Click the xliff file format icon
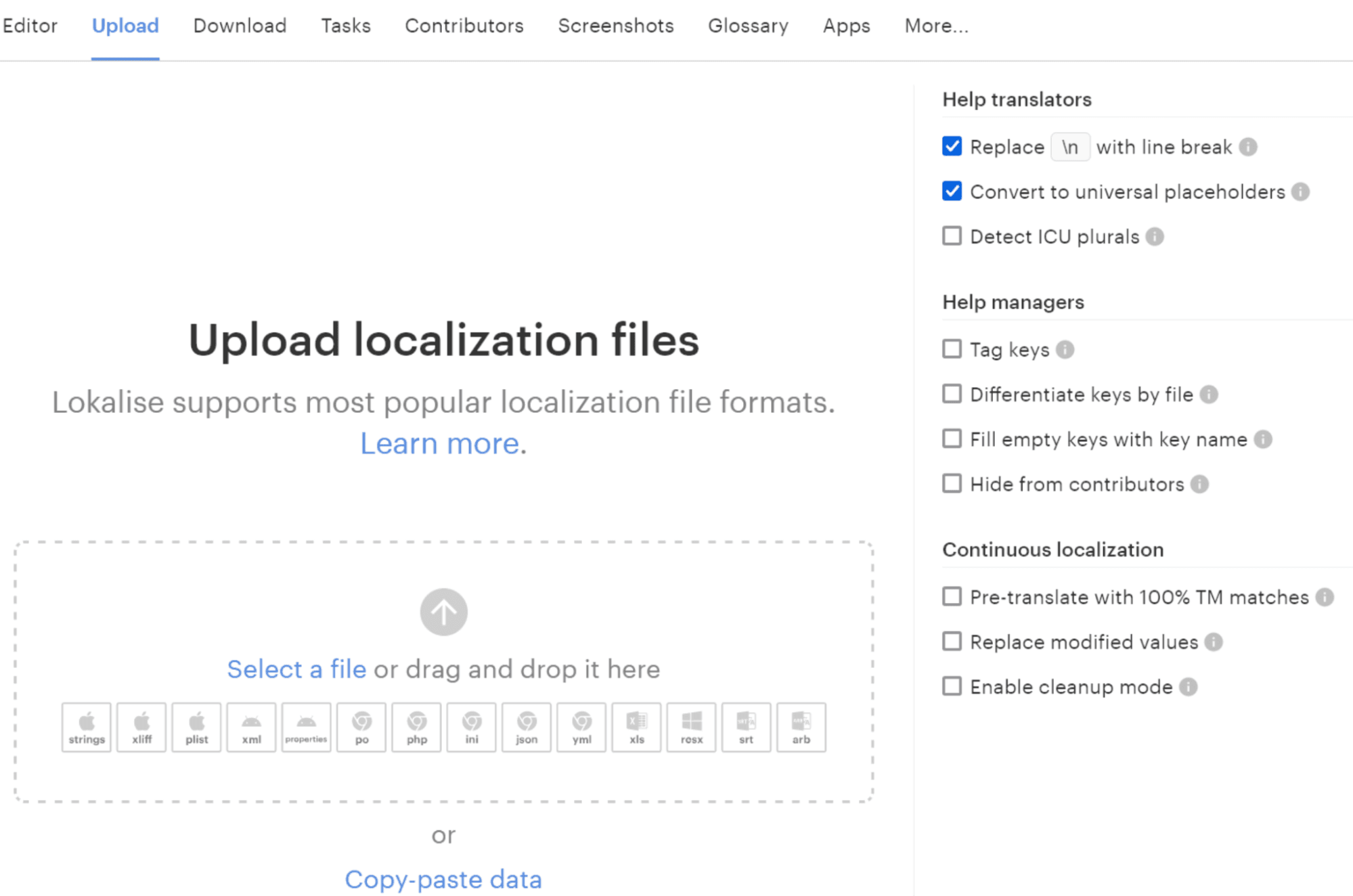The width and height of the screenshot is (1353, 896). (x=141, y=727)
